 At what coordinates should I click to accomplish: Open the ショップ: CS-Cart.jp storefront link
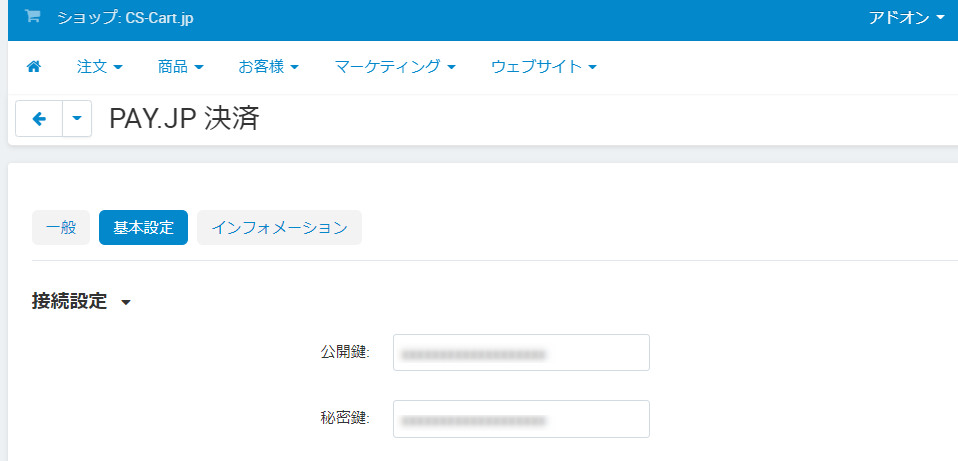(x=125, y=17)
